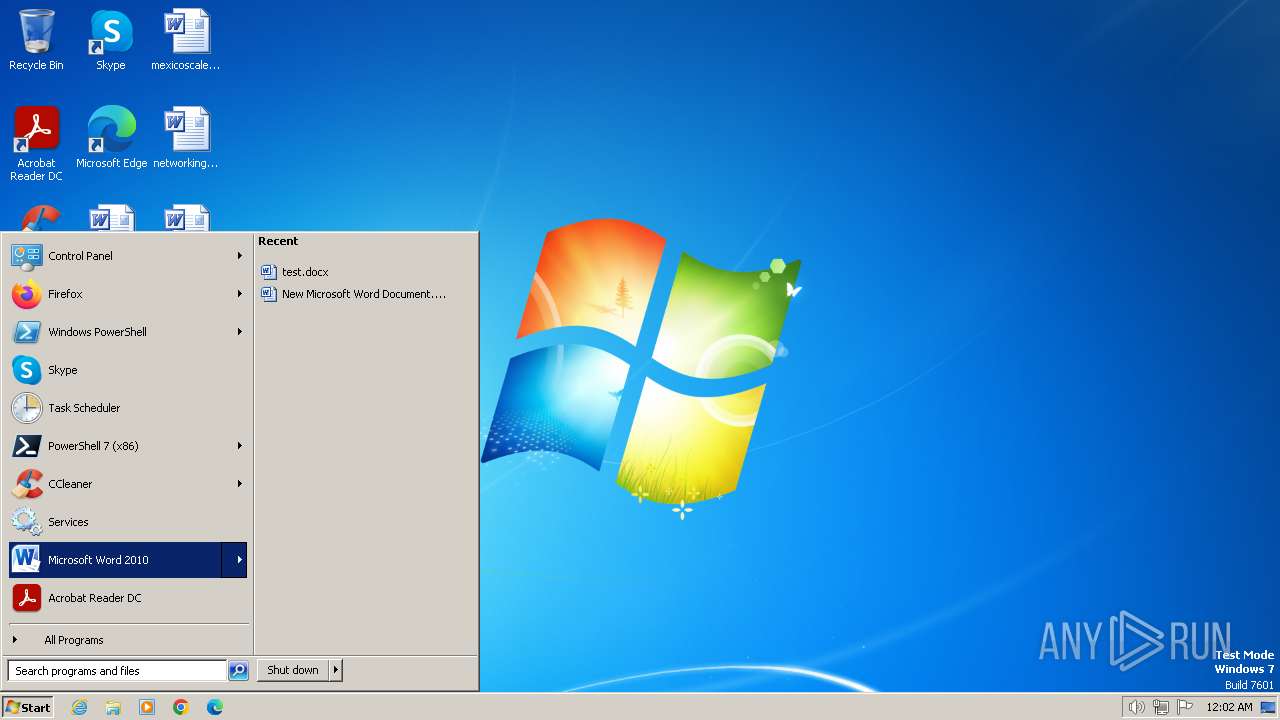
Task: Click Task Scheduler clock icon
Action: click(27, 408)
